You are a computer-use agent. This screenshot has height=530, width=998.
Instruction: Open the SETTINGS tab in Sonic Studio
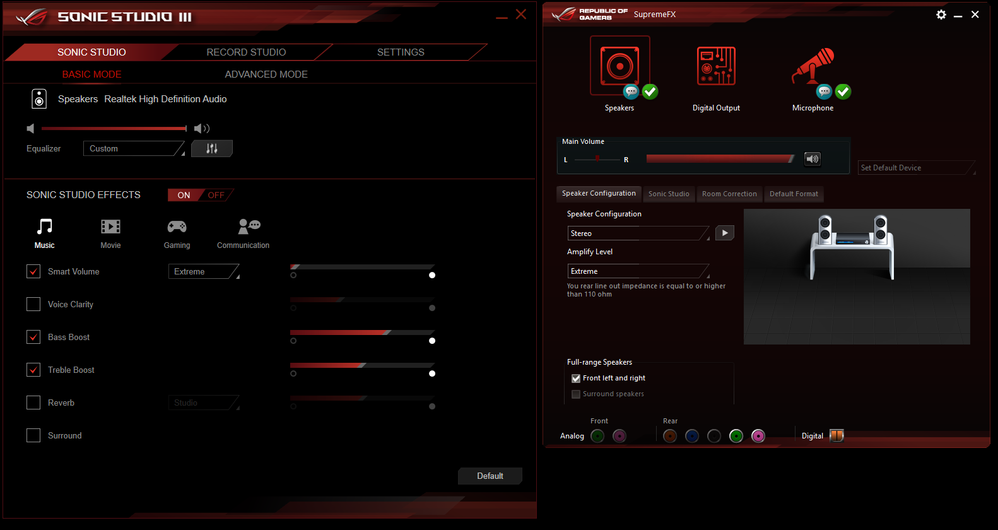click(x=401, y=52)
